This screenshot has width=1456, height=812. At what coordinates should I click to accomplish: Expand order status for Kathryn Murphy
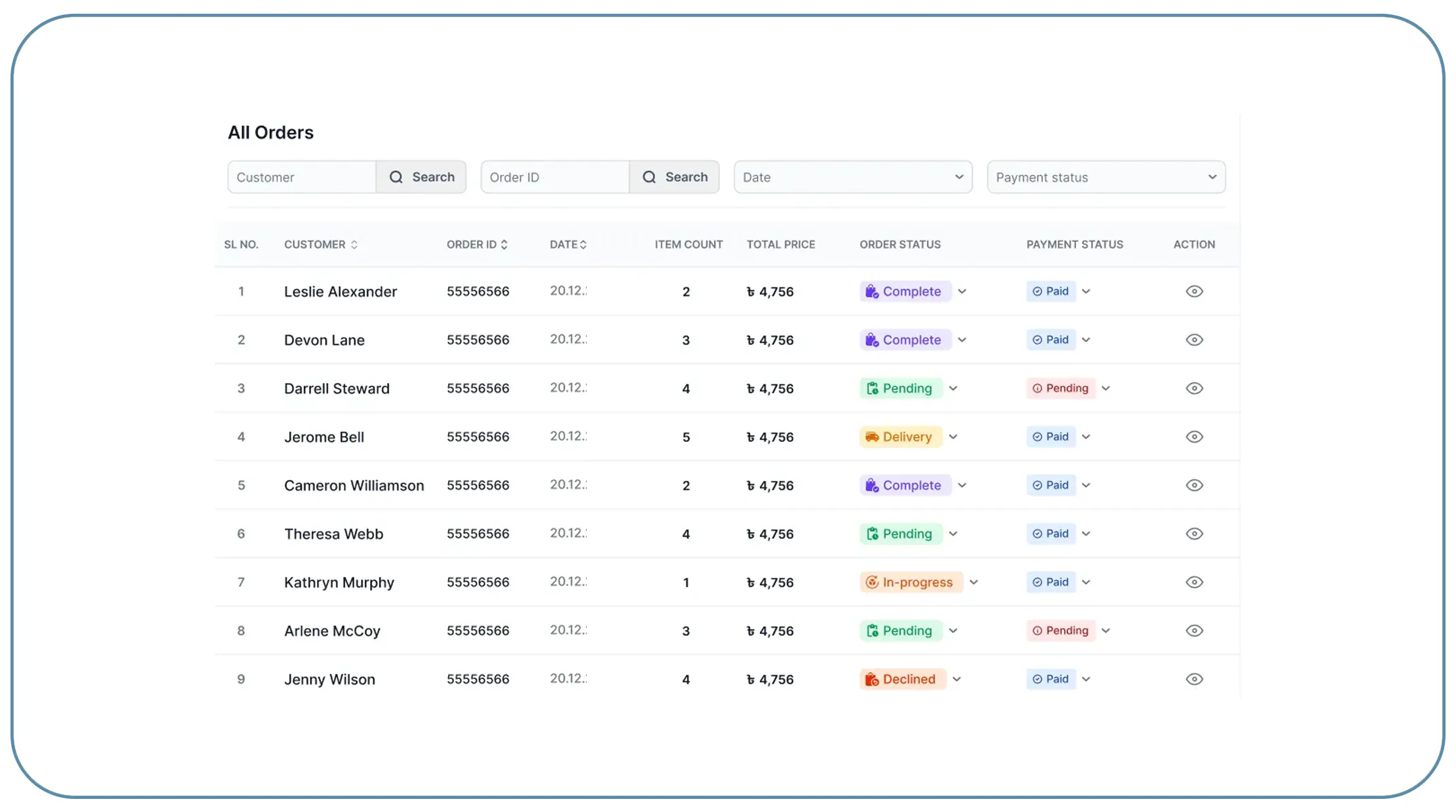tap(974, 582)
